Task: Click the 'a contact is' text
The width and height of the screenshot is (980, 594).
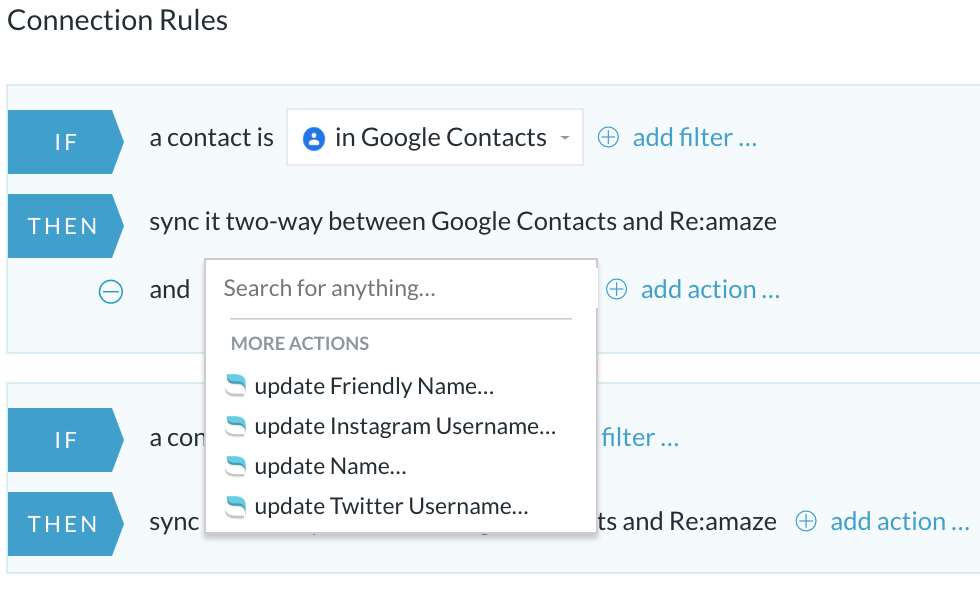Action: pos(211,138)
